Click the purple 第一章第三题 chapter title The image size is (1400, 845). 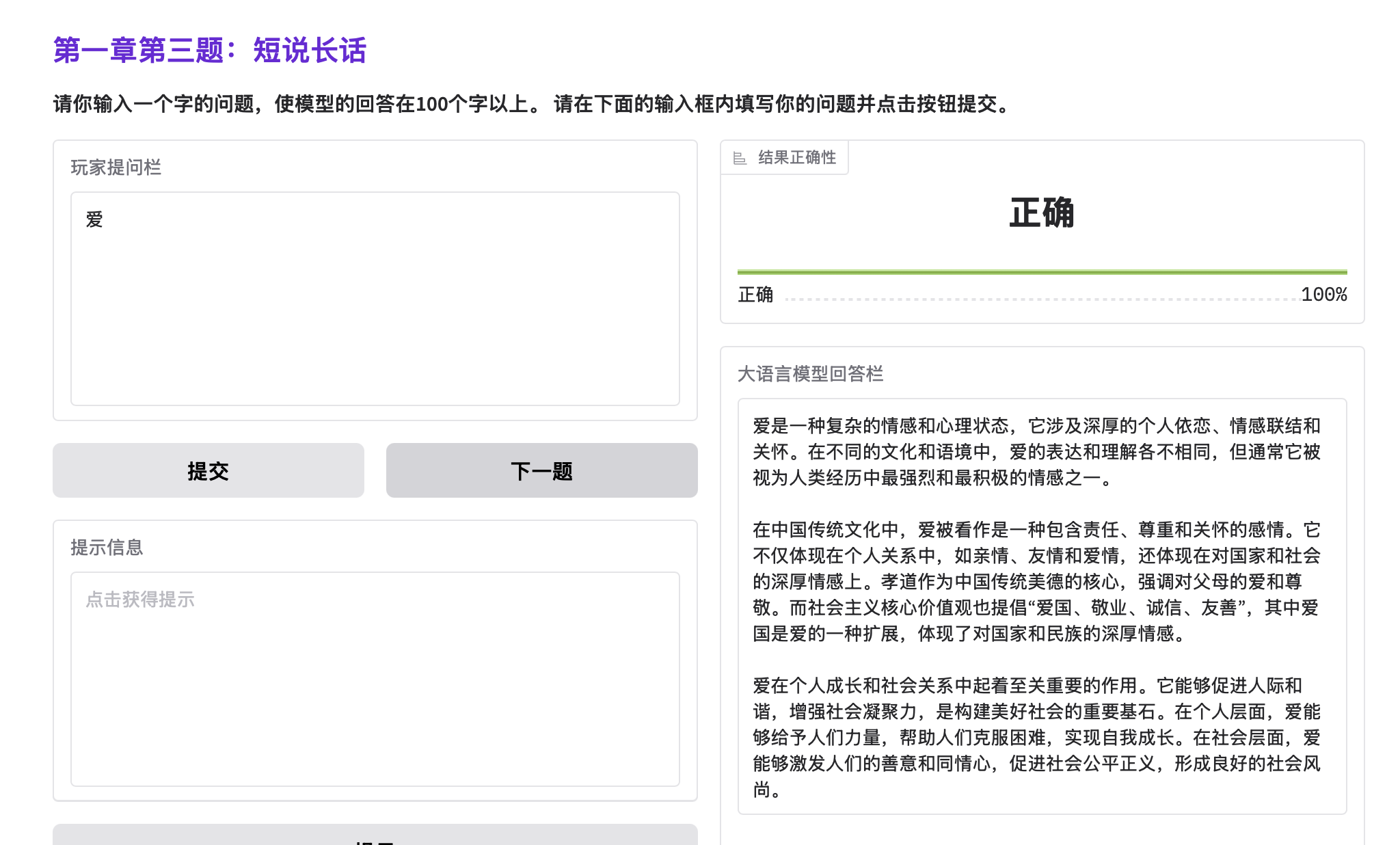210,51
